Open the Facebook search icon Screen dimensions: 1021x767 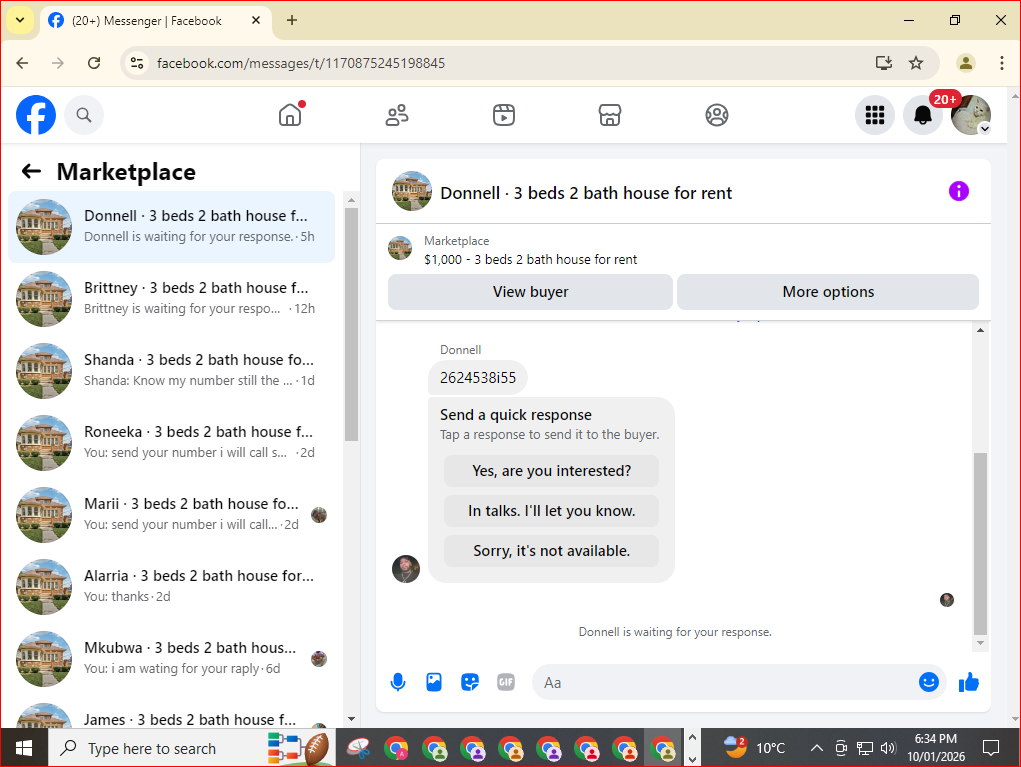click(83, 115)
